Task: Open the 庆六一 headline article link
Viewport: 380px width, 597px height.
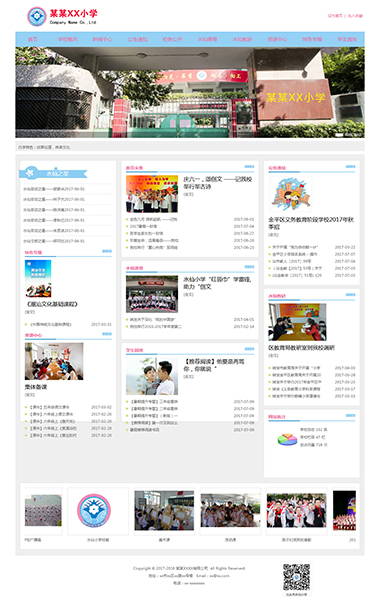Action: pyautogui.click(x=217, y=183)
